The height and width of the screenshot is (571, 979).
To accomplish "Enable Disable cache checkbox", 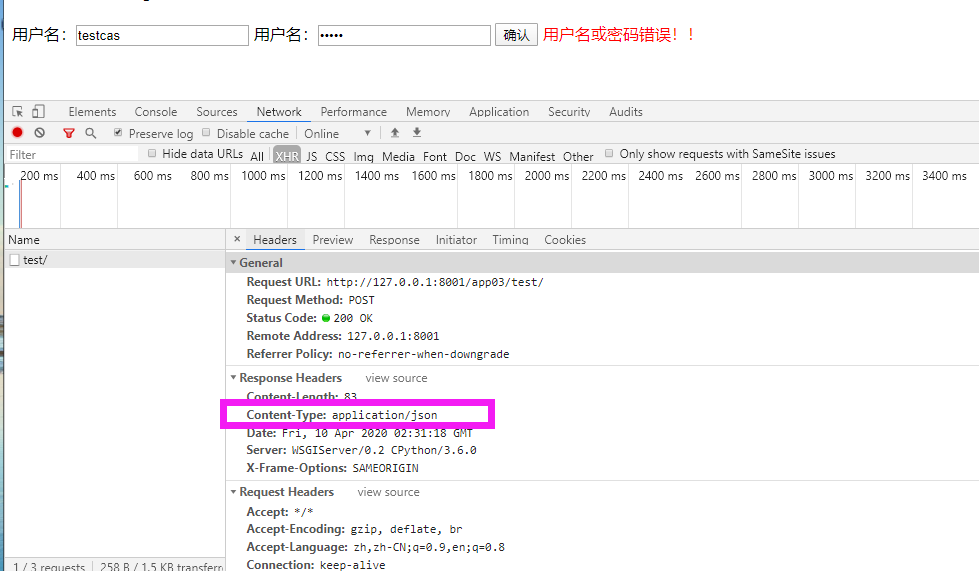I will pos(206,132).
